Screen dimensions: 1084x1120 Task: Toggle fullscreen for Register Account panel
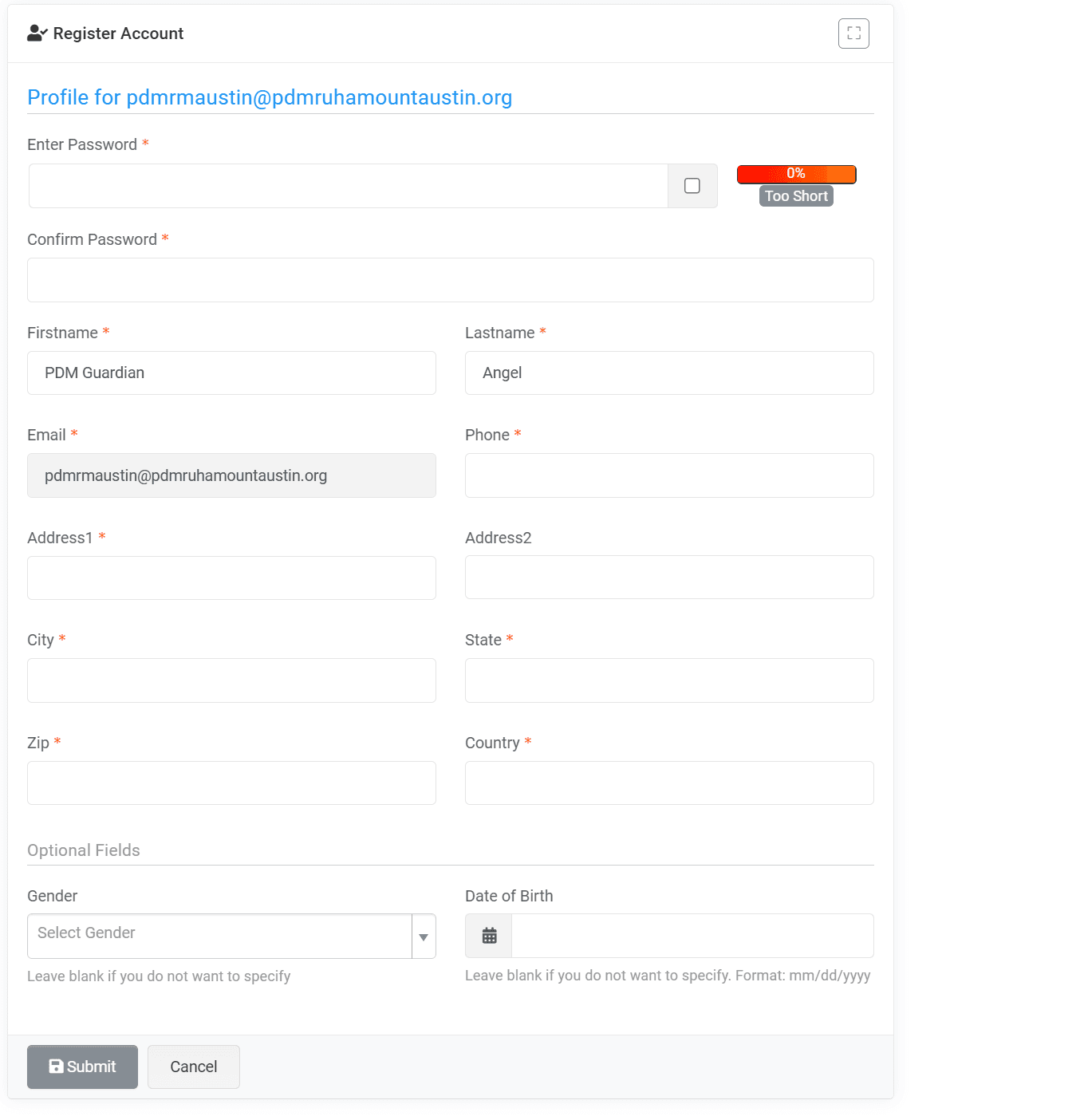tap(853, 34)
